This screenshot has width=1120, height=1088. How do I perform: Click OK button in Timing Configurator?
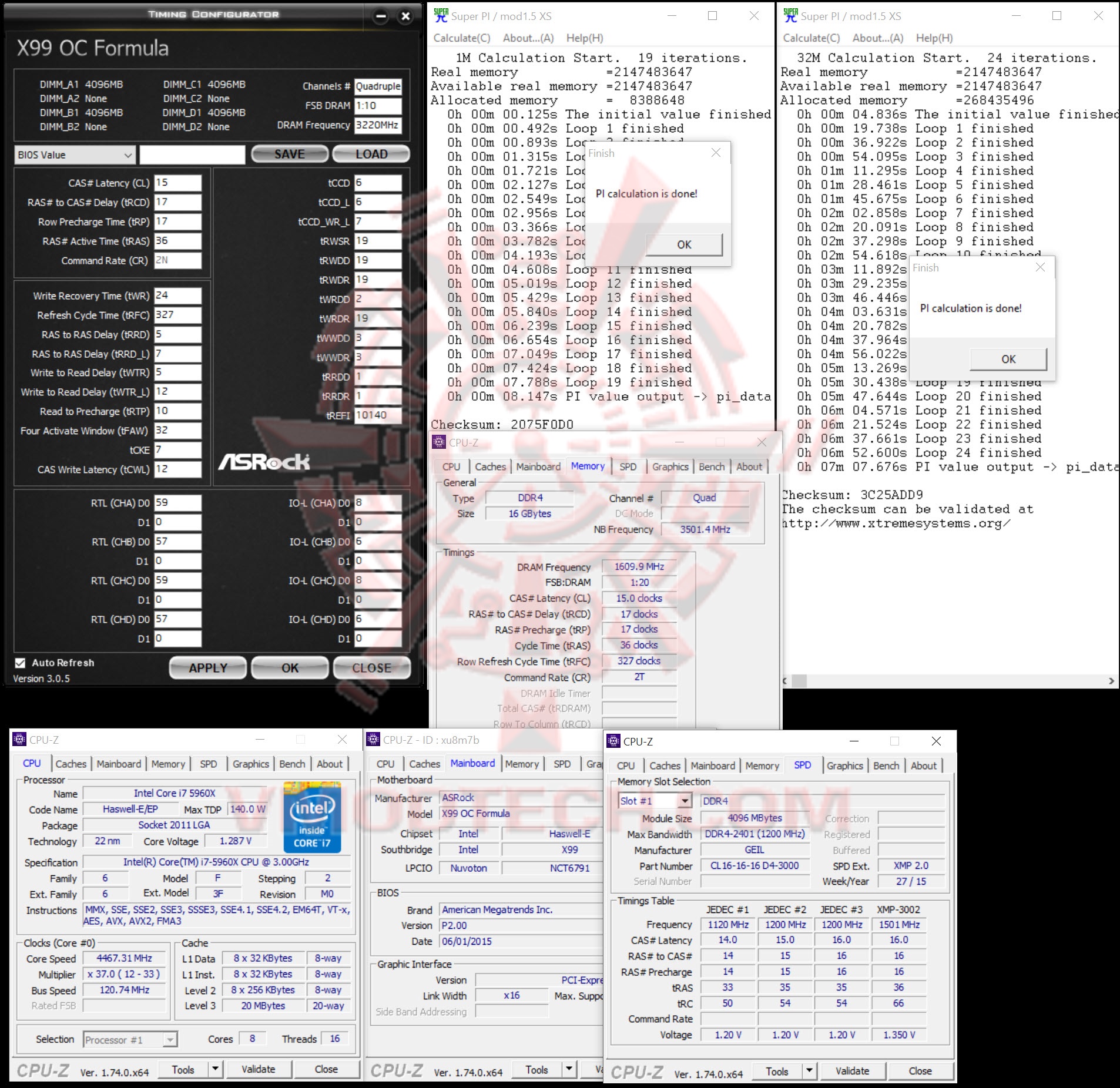(290, 668)
